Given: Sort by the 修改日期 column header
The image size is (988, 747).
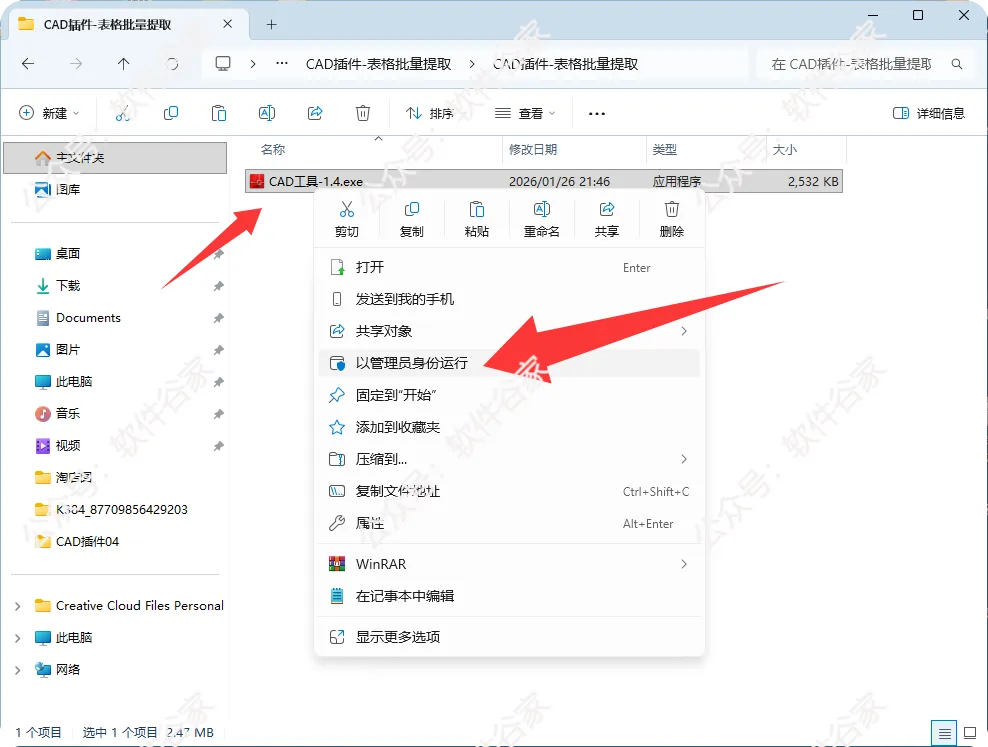Looking at the screenshot, I should pyautogui.click(x=533, y=149).
